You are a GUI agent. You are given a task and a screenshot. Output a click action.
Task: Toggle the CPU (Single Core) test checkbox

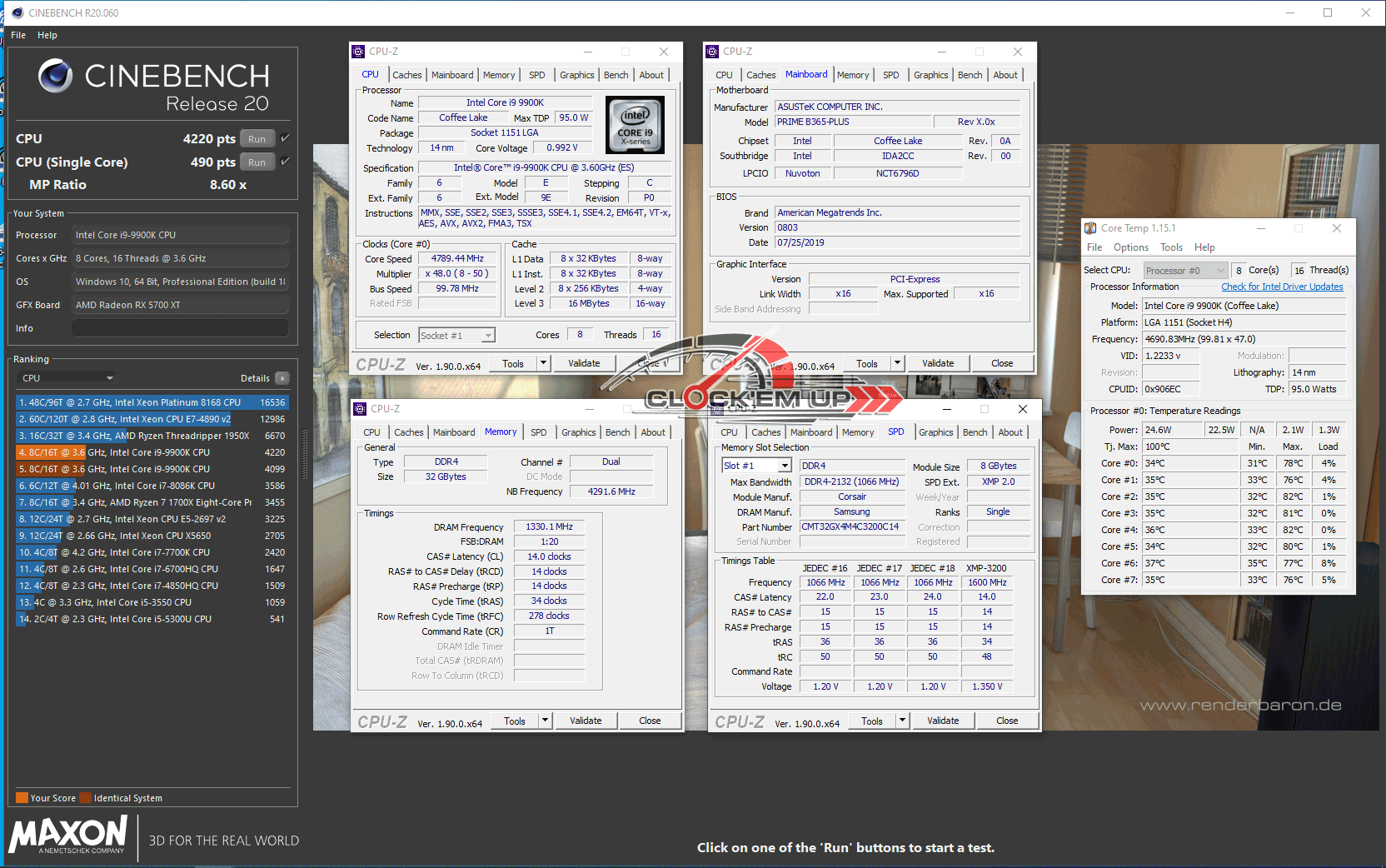click(286, 162)
